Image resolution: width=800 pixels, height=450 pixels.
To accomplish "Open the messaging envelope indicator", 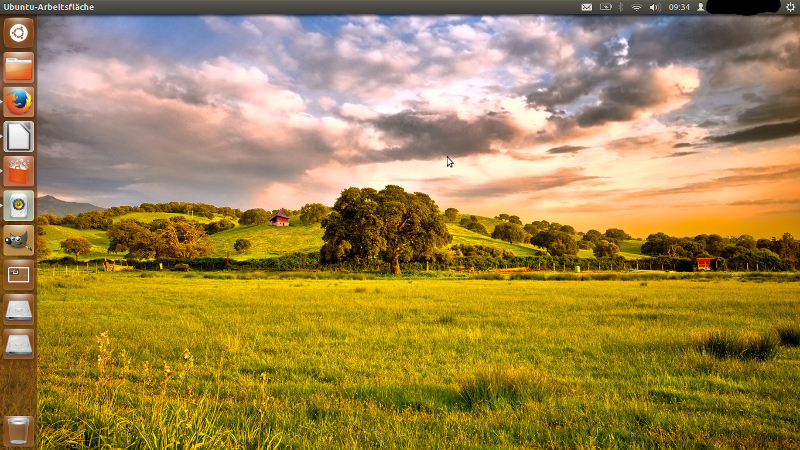I will click(587, 7).
